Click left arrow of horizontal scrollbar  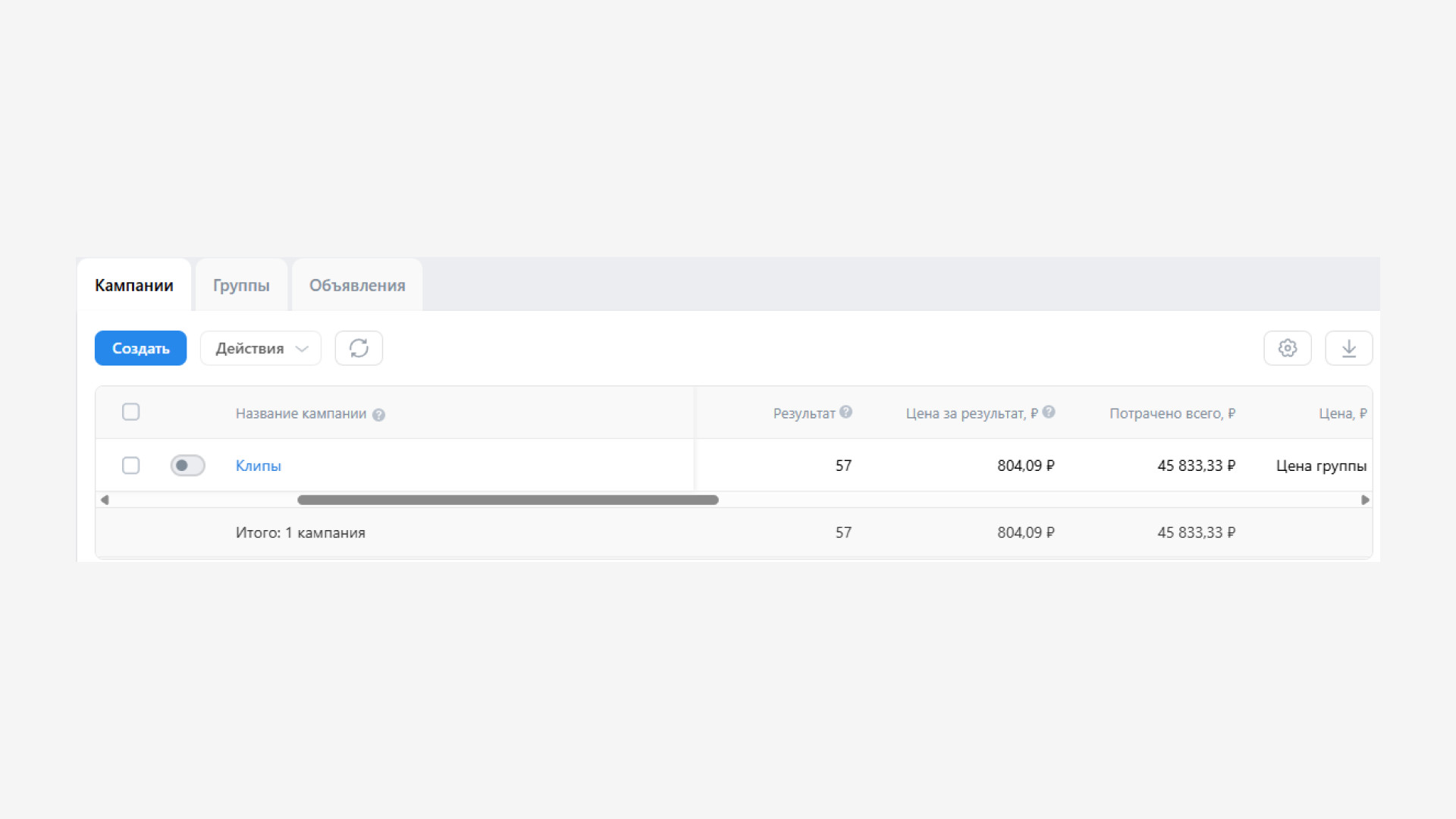point(105,500)
